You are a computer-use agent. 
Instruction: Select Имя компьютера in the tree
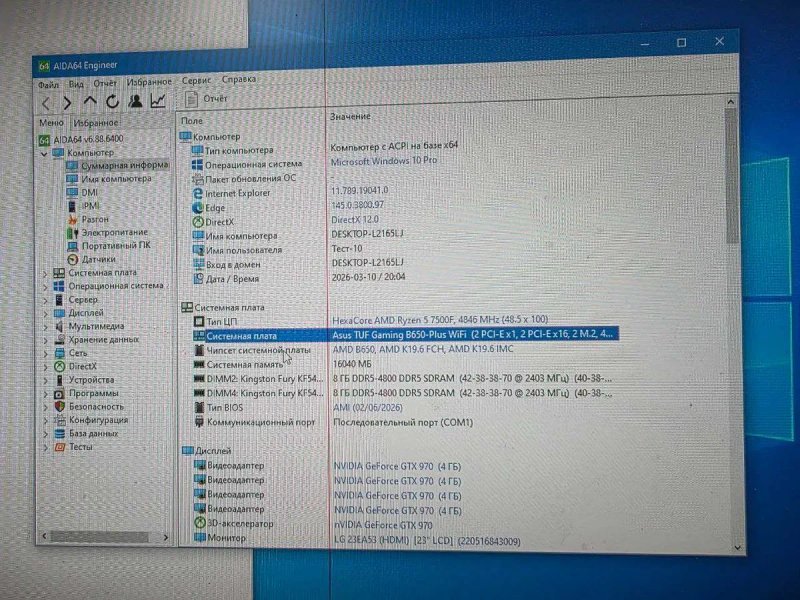(109, 179)
